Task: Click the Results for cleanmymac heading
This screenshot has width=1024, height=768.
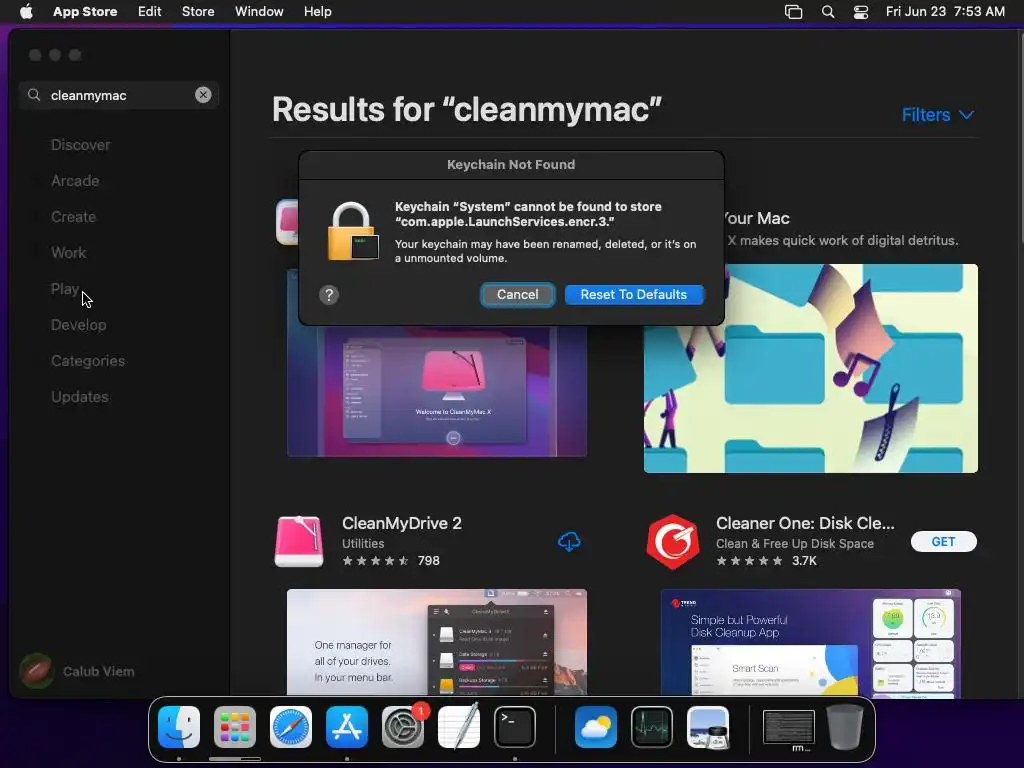Action: tap(467, 109)
